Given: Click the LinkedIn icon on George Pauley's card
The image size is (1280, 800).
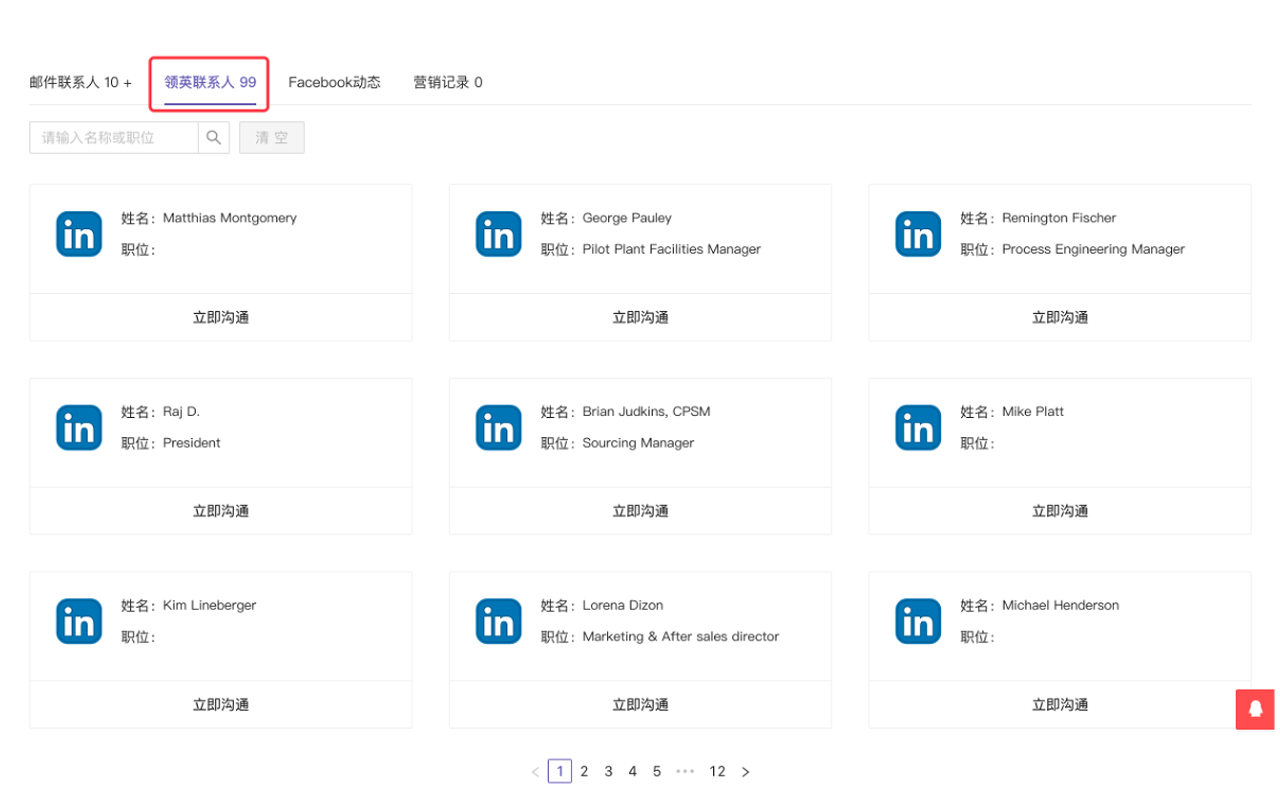Looking at the screenshot, I should tap(498, 233).
